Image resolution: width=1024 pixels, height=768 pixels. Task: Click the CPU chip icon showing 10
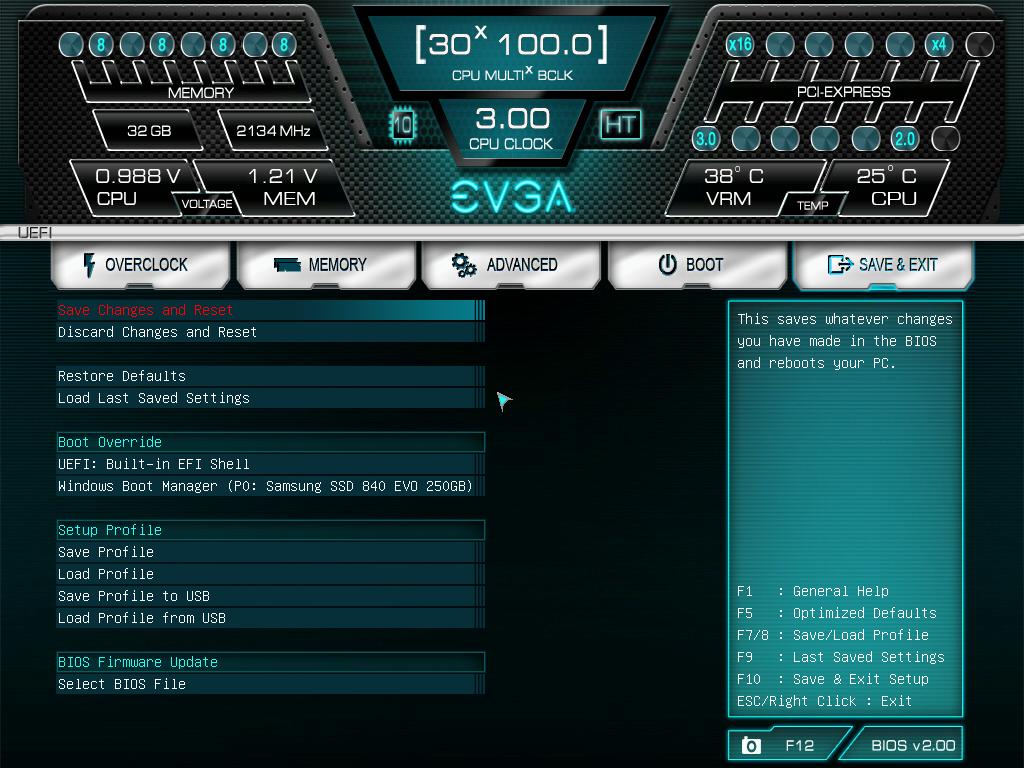403,125
